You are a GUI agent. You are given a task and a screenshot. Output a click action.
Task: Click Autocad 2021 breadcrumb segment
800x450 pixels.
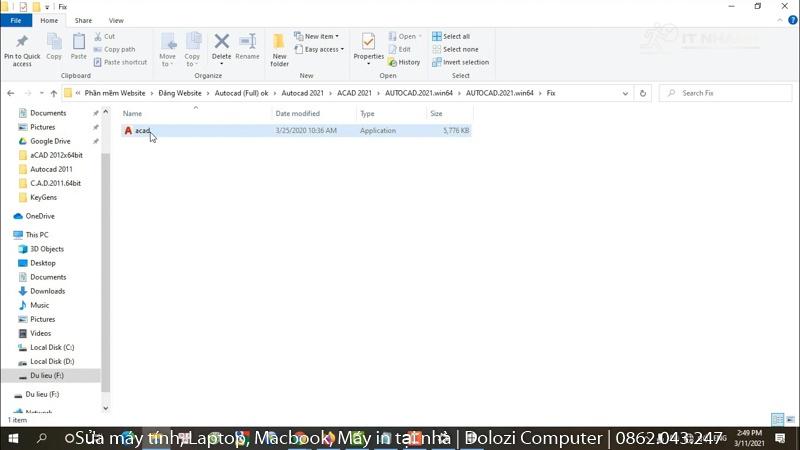point(303,93)
